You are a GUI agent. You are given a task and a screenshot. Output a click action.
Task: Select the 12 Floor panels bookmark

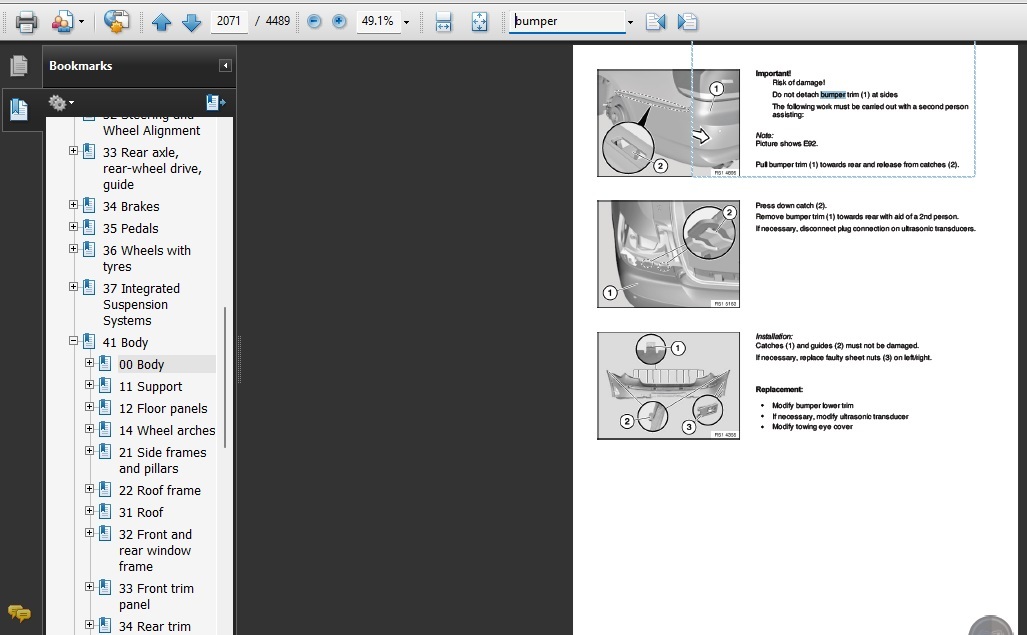click(x=163, y=408)
